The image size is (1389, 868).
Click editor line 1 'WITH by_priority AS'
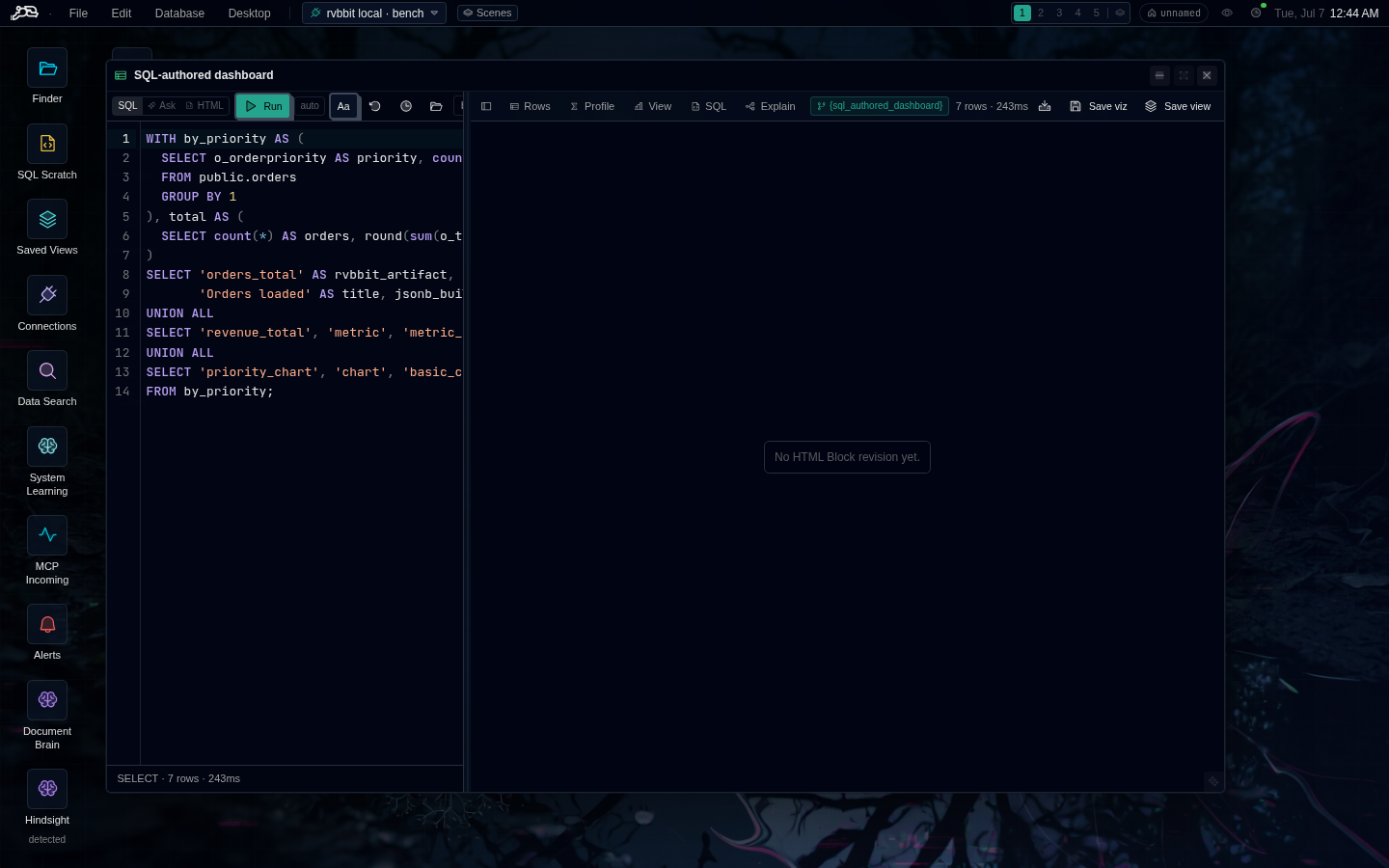[x=225, y=139]
